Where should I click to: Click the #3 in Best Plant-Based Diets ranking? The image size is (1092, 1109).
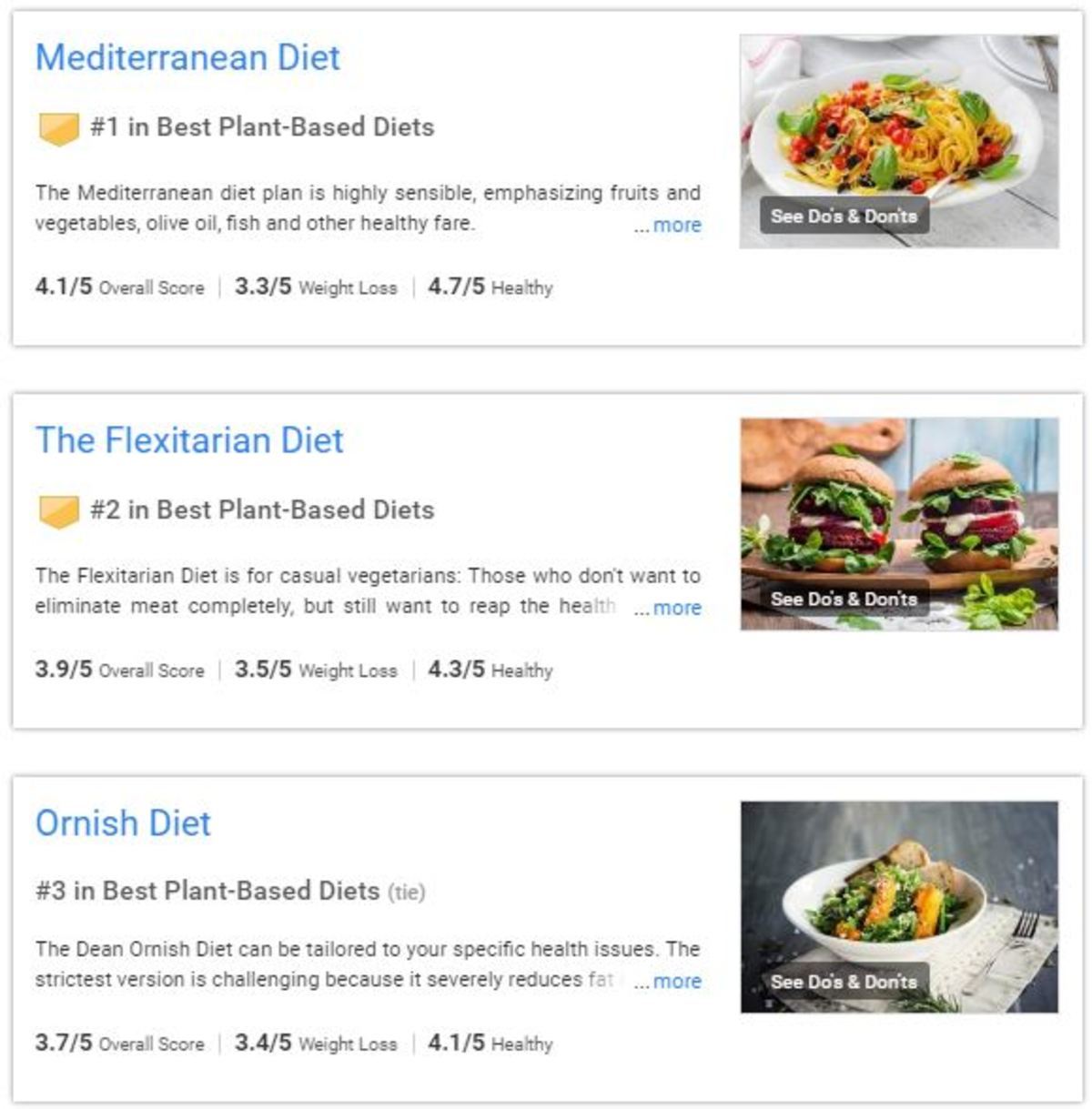point(207,891)
